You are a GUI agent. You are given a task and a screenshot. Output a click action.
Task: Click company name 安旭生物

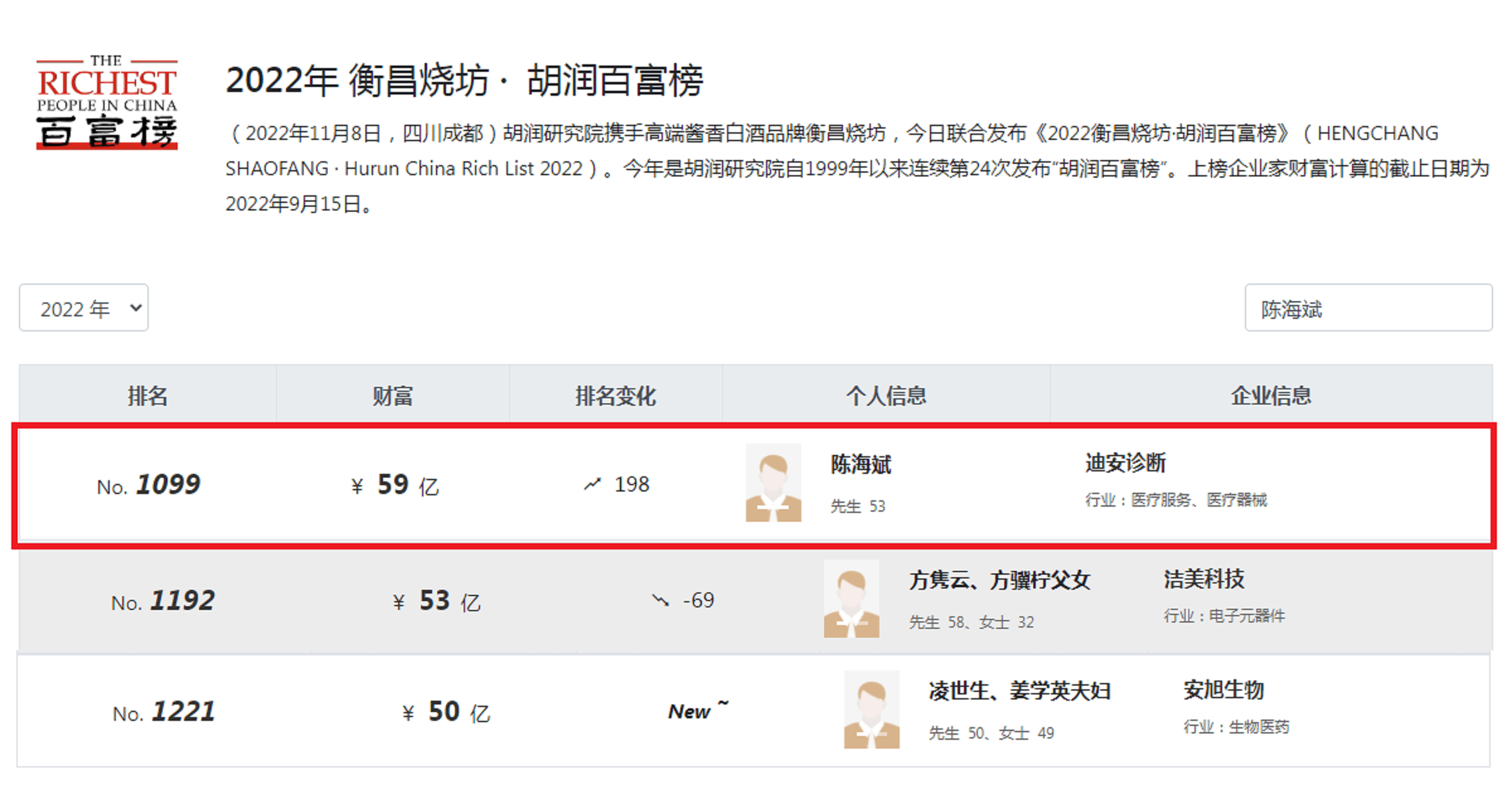tap(1223, 689)
